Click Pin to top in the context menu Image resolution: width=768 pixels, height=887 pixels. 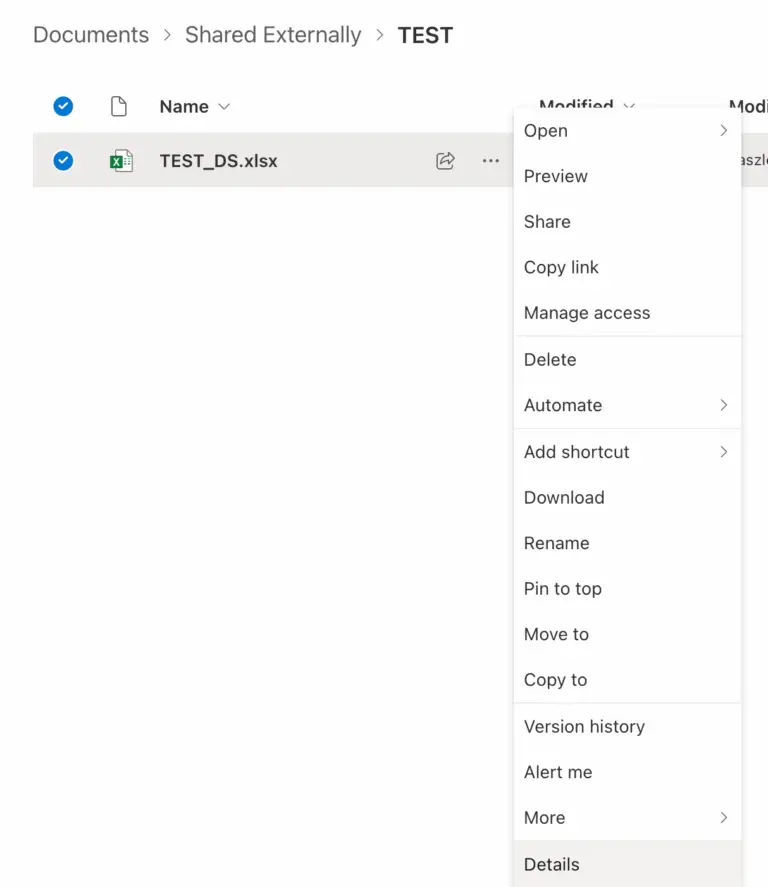click(562, 589)
